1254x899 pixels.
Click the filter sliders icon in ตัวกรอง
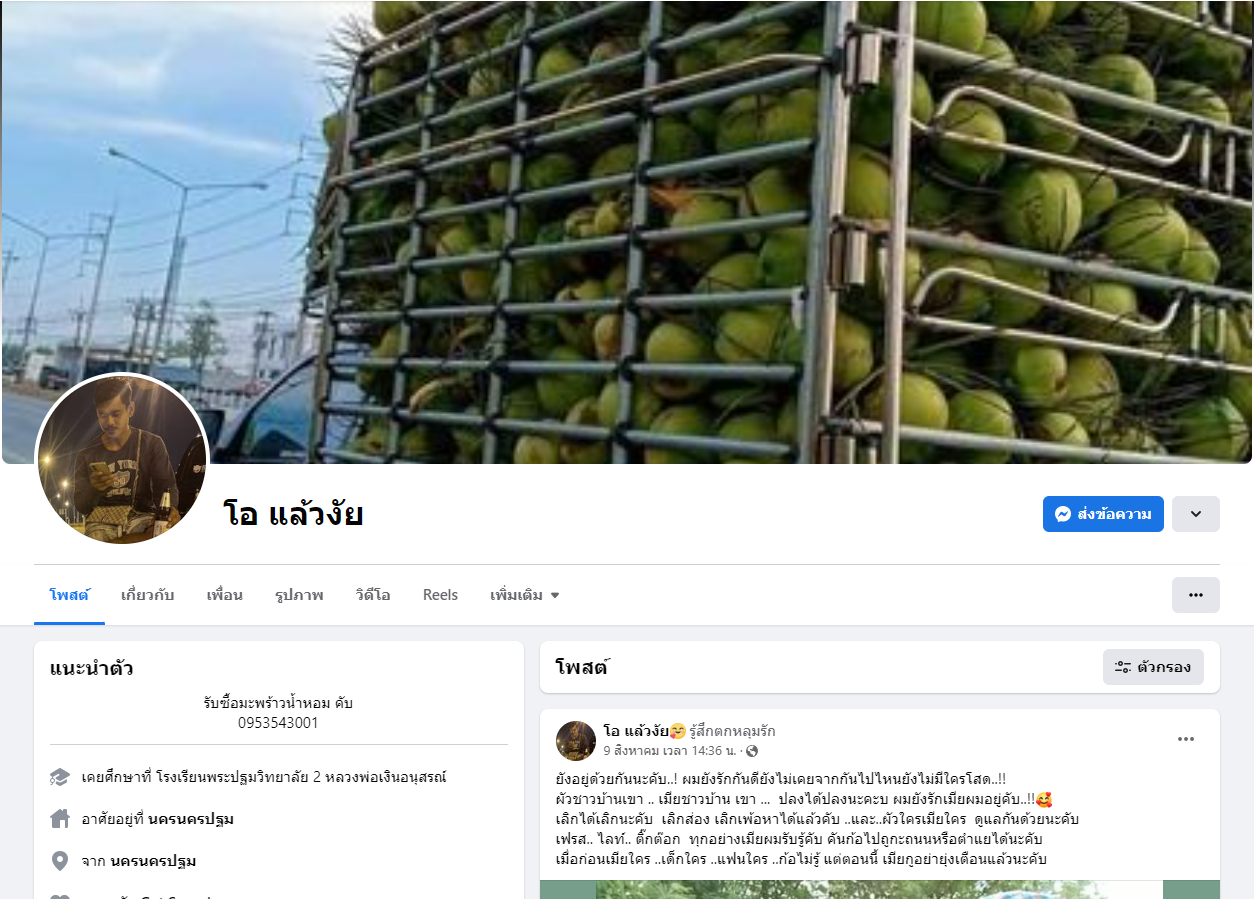tap(1123, 667)
